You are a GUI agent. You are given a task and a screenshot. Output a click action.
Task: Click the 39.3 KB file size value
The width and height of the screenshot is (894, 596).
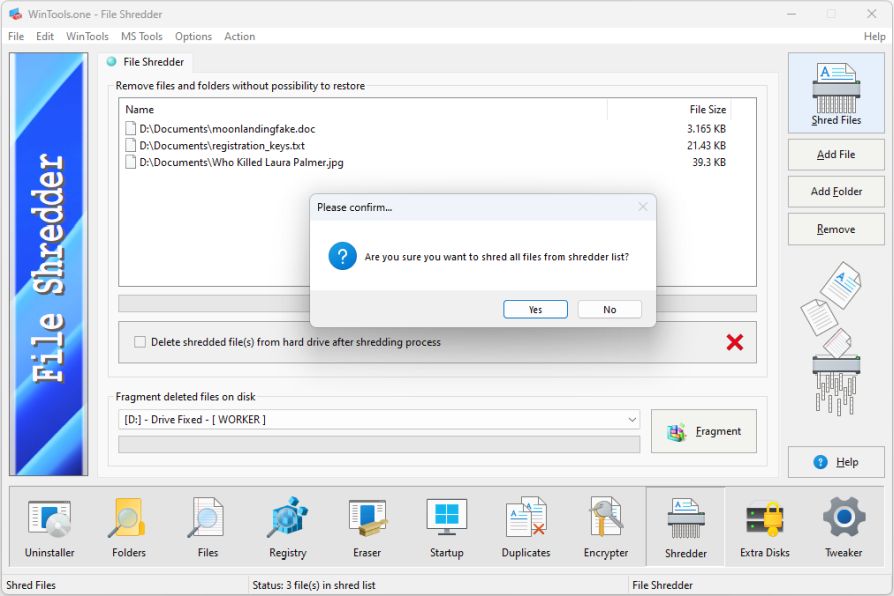click(709, 162)
